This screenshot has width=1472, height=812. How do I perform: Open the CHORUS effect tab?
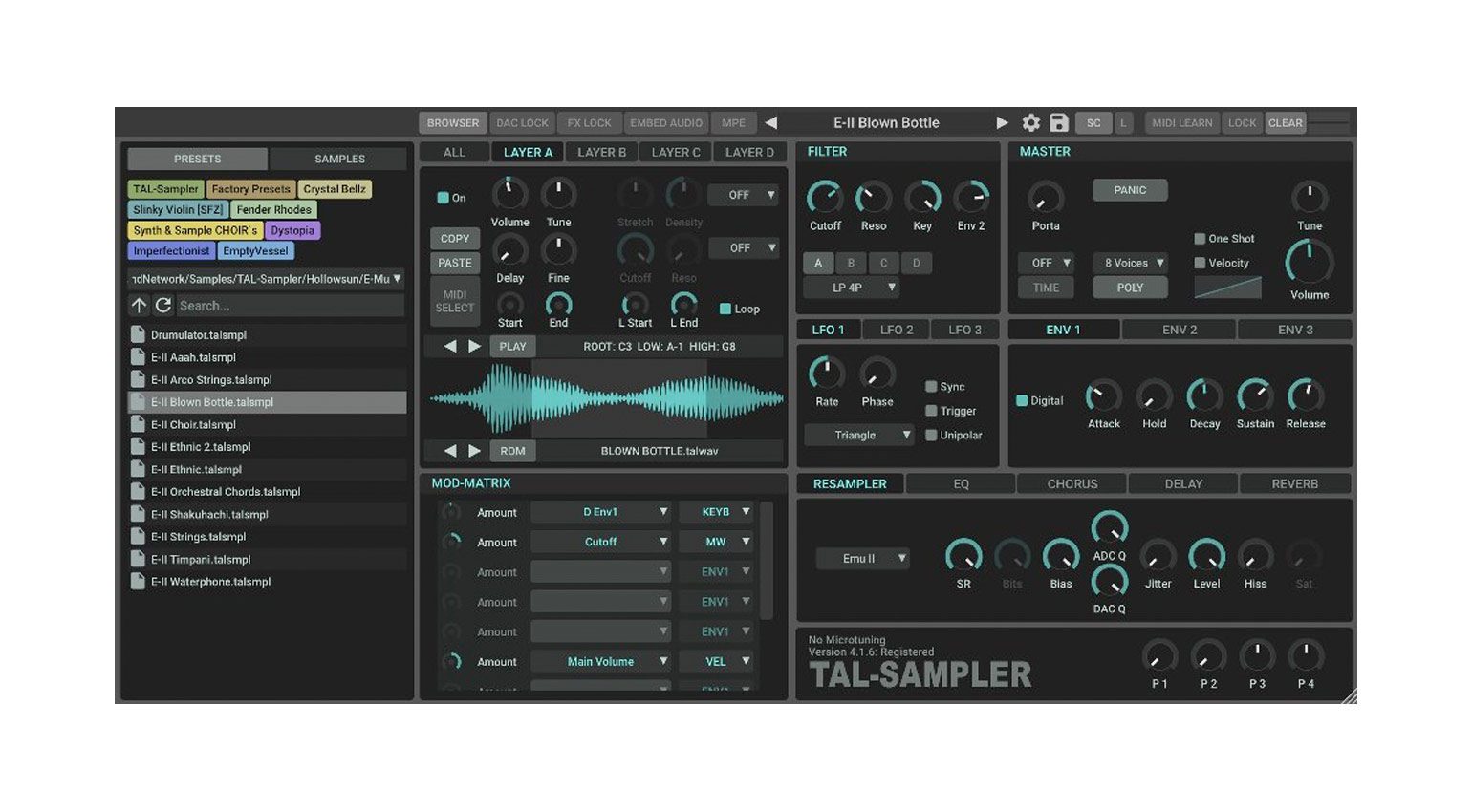pyautogui.click(x=1072, y=483)
